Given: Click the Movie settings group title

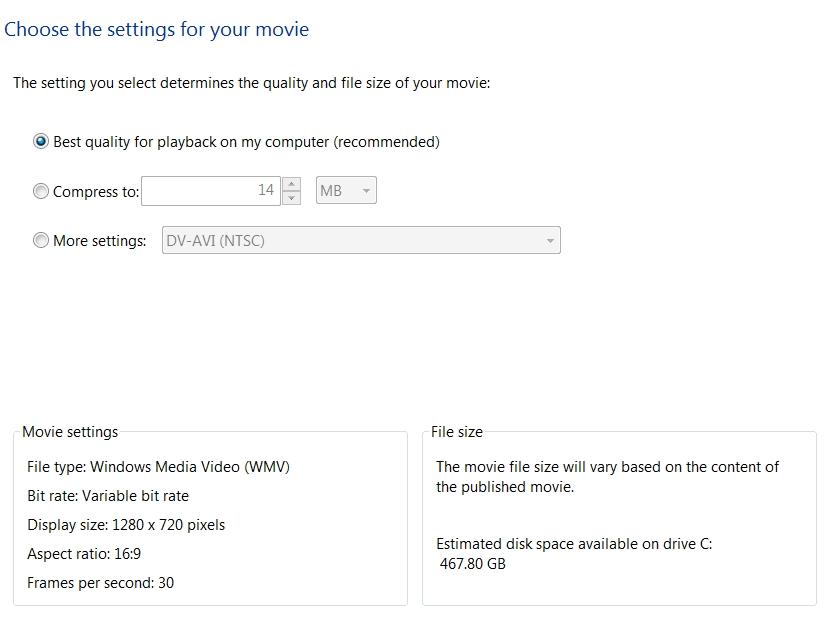Looking at the screenshot, I should point(70,432).
